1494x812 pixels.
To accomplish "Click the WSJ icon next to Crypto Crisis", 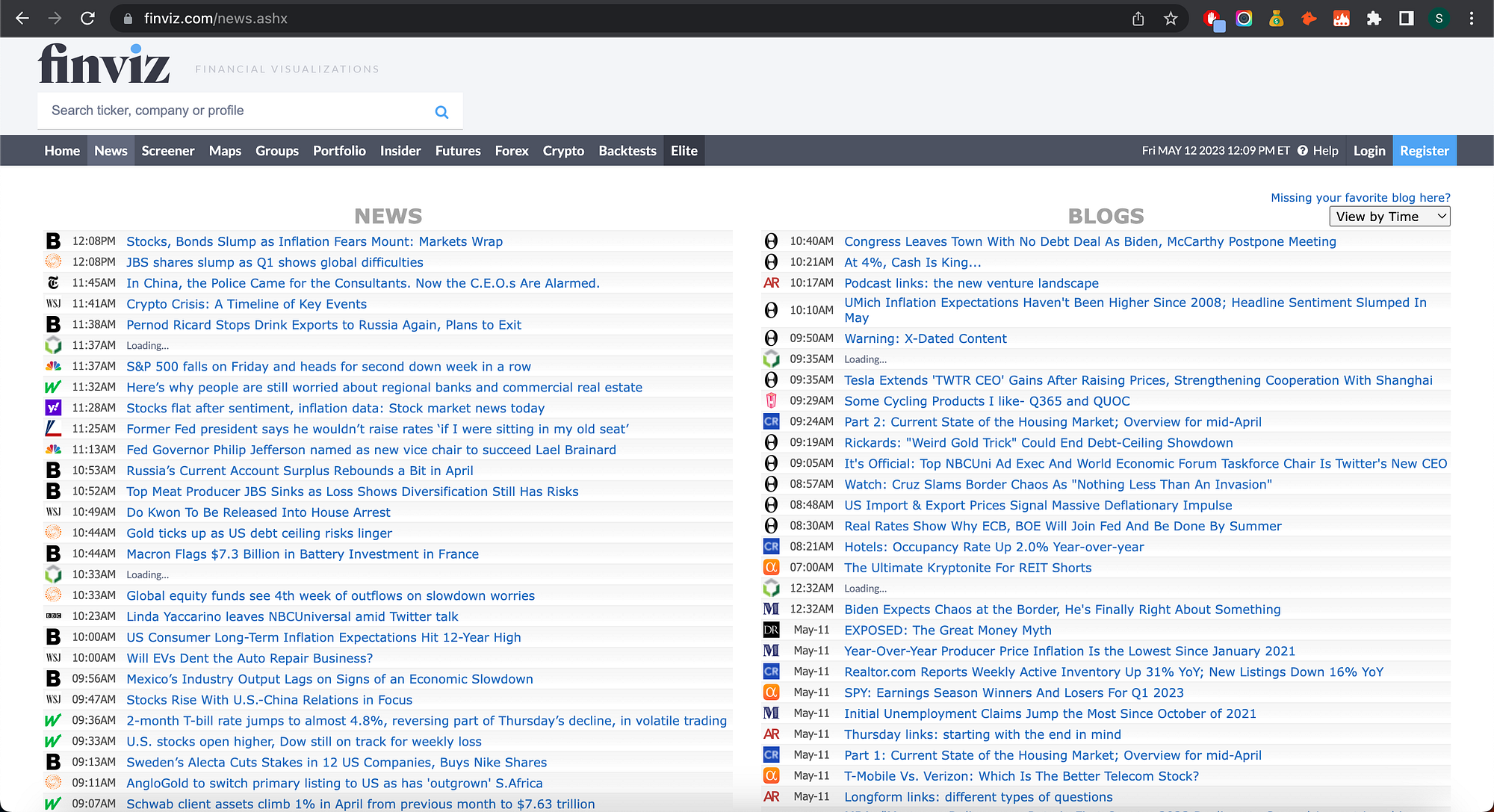I will [53, 304].
